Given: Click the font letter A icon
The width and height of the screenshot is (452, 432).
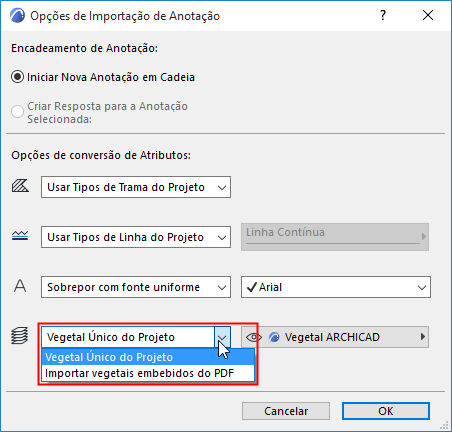Looking at the screenshot, I should (20, 286).
